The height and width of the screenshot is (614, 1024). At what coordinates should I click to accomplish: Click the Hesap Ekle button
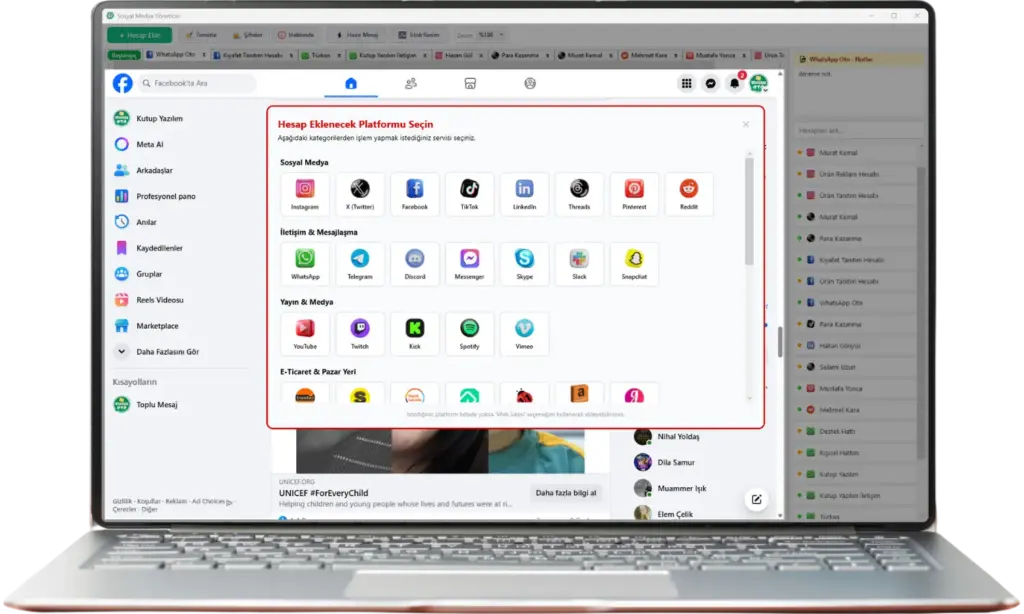(140, 35)
